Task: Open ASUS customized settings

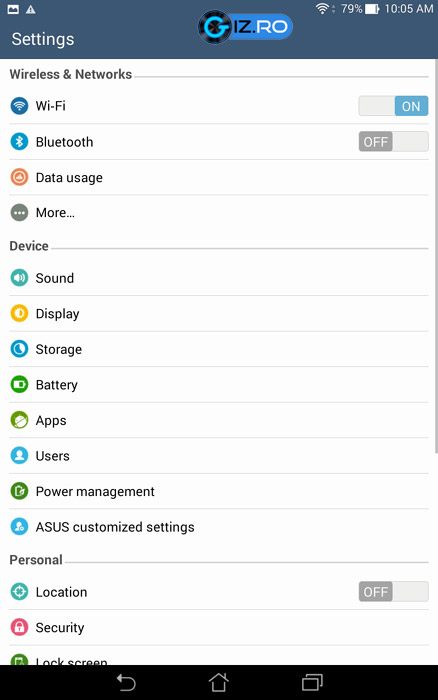Action: pos(219,527)
